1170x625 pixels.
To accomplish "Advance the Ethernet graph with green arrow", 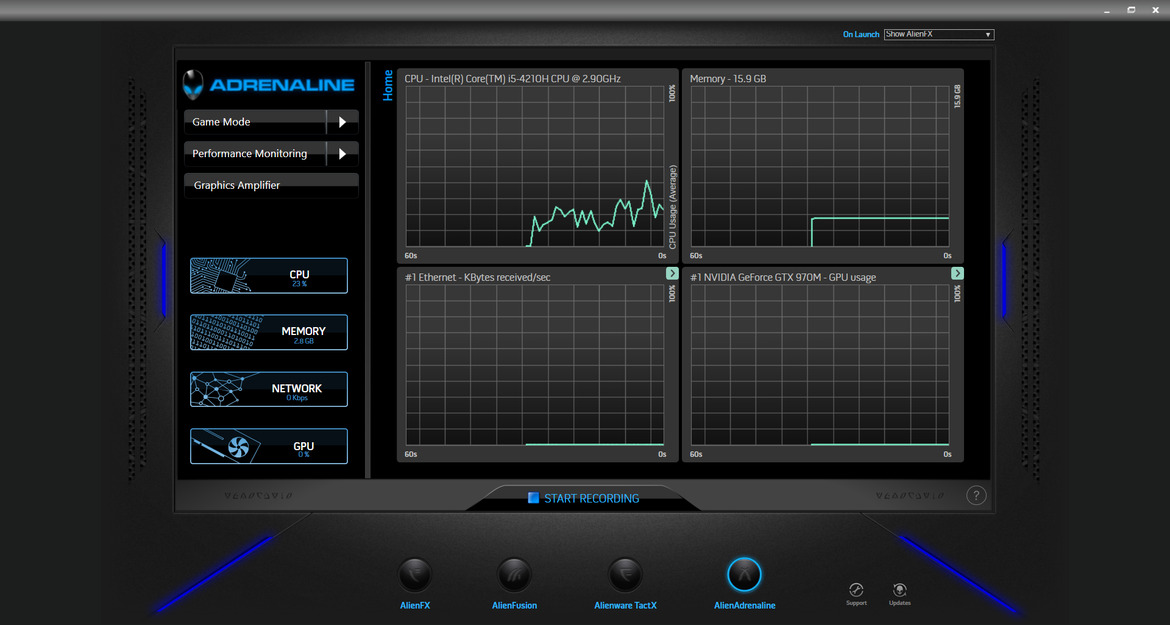I will pyautogui.click(x=672, y=274).
